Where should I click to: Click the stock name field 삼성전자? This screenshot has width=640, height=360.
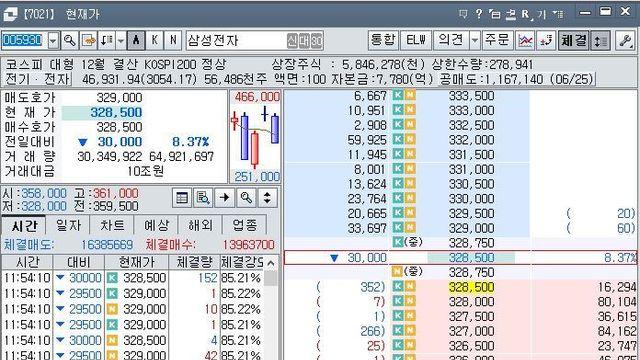(x=255, y=40)
